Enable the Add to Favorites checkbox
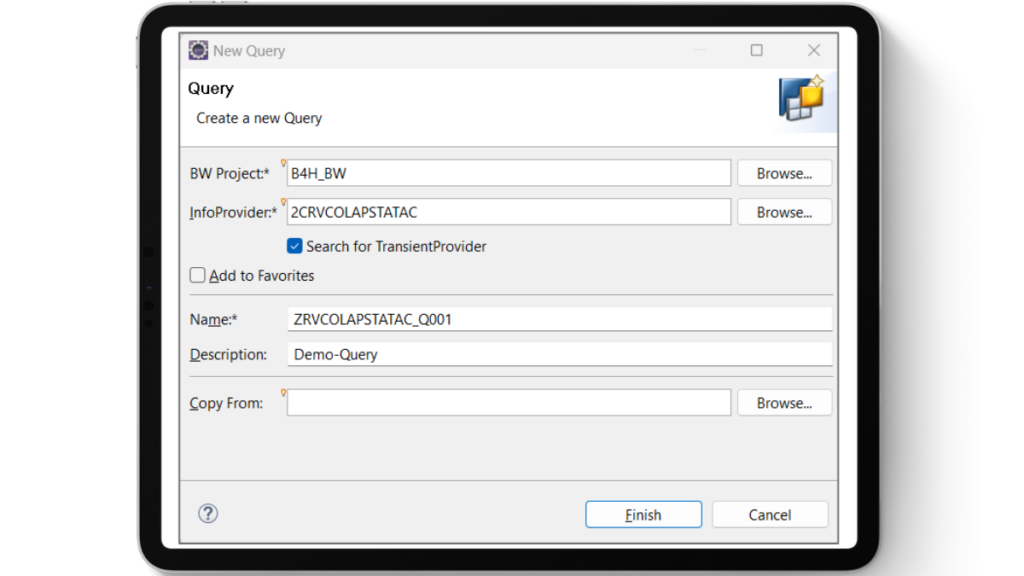The height and width of the screenshot is (576, 1024). click(x=198, y=275)
